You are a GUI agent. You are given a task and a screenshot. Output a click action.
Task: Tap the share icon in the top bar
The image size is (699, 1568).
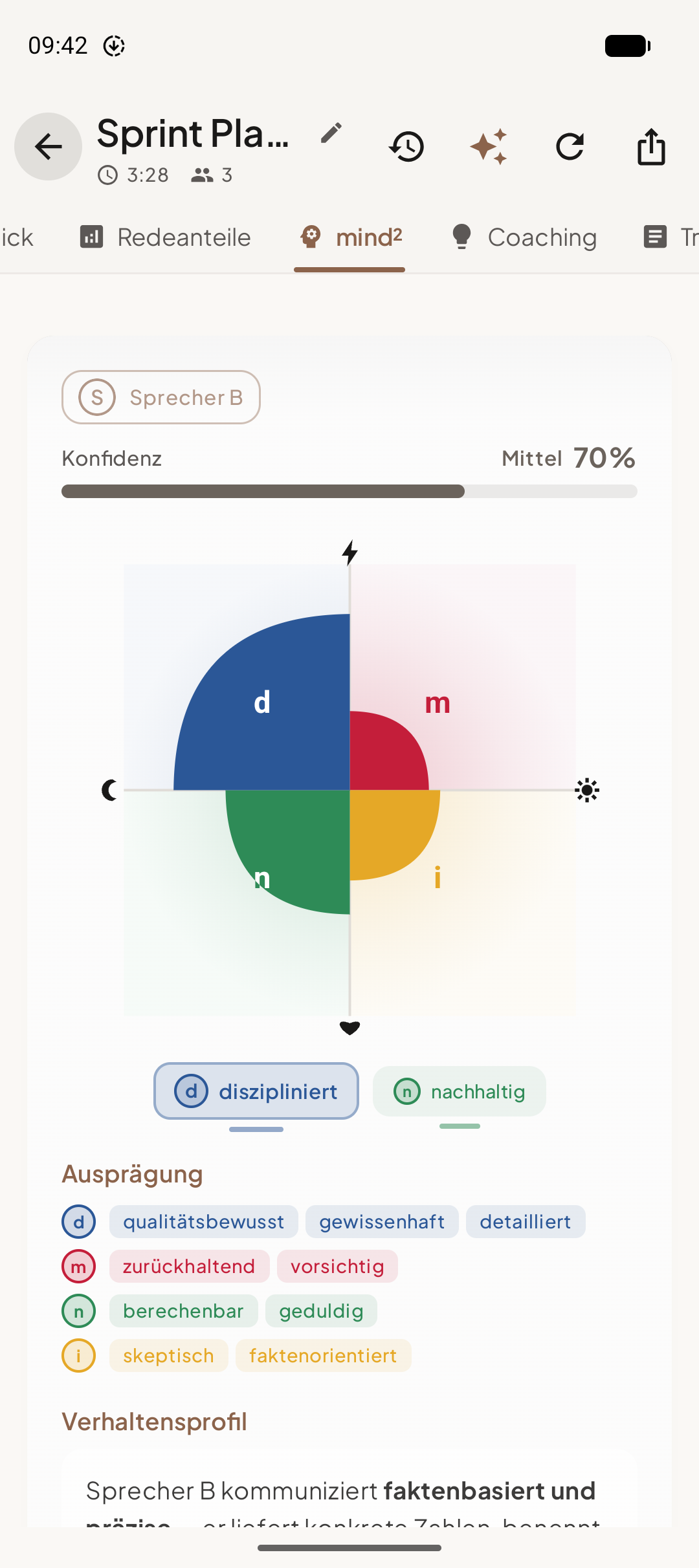coord(651,147)
